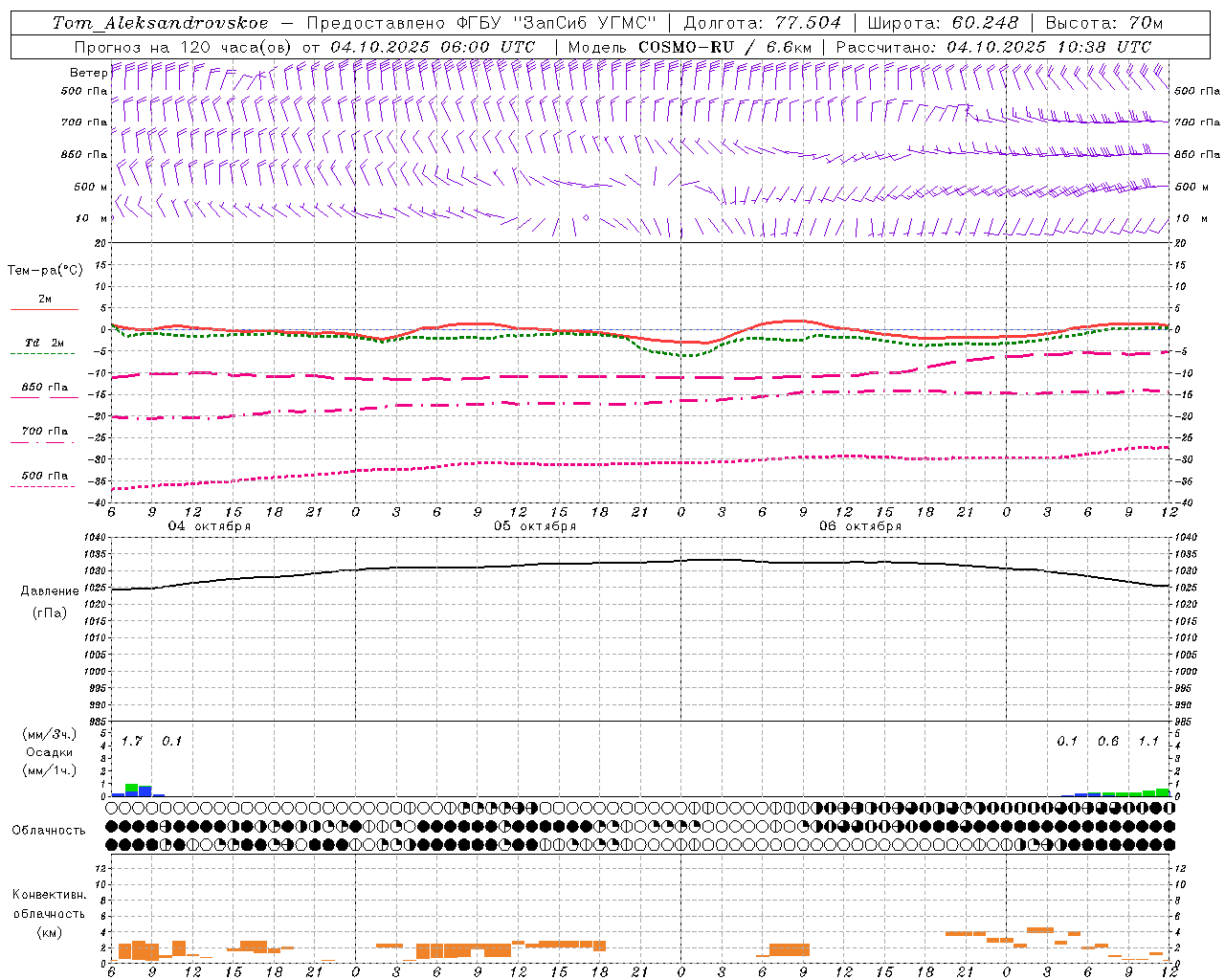Click the 700 гПа temperature legend entry
The image size is (1225, 980).
coord(45,432)
